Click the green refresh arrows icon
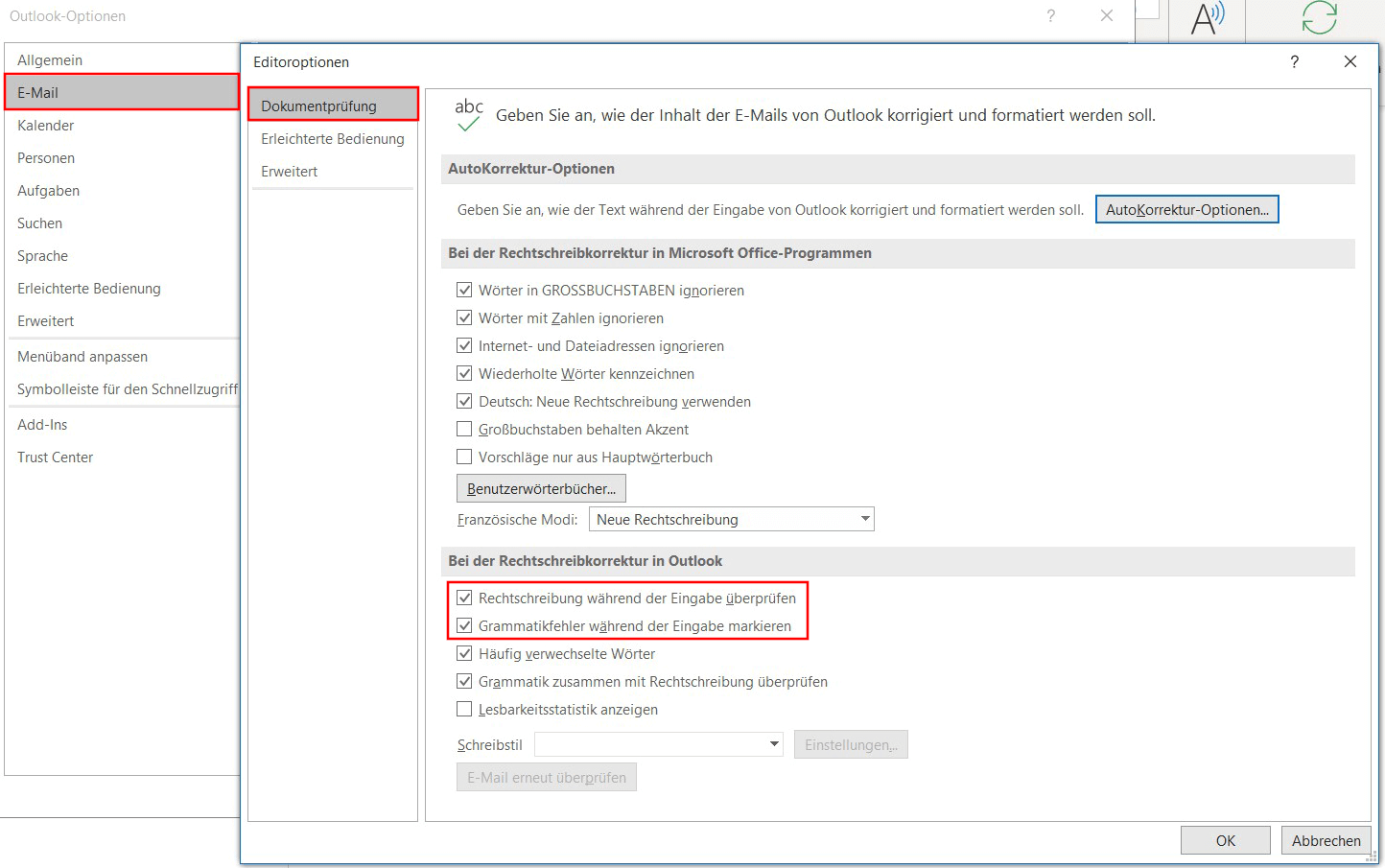The height and width of the screenshot is (868, 1385). click(1320, 17)
